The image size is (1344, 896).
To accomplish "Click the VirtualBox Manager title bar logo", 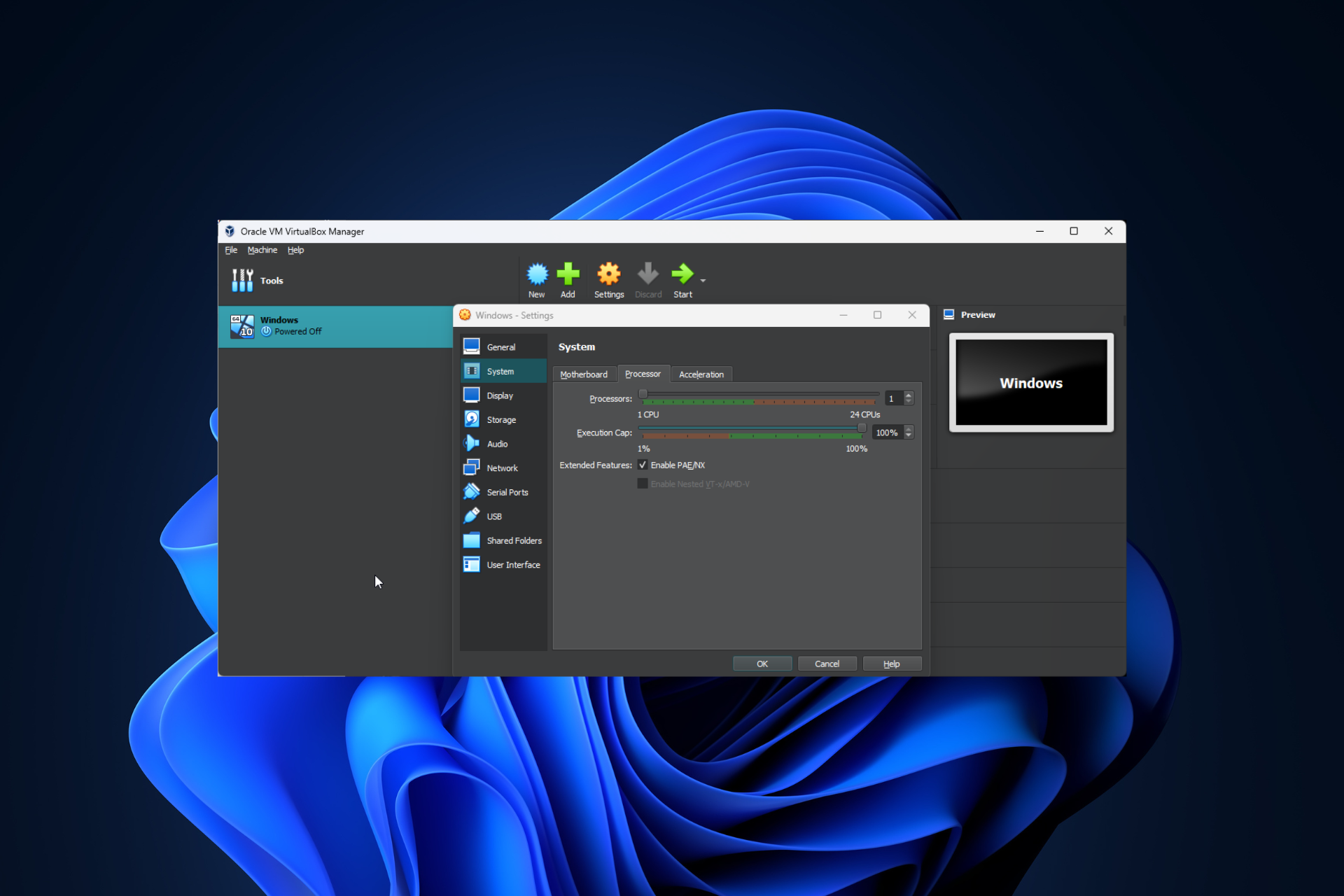I will tap(230, 231).
